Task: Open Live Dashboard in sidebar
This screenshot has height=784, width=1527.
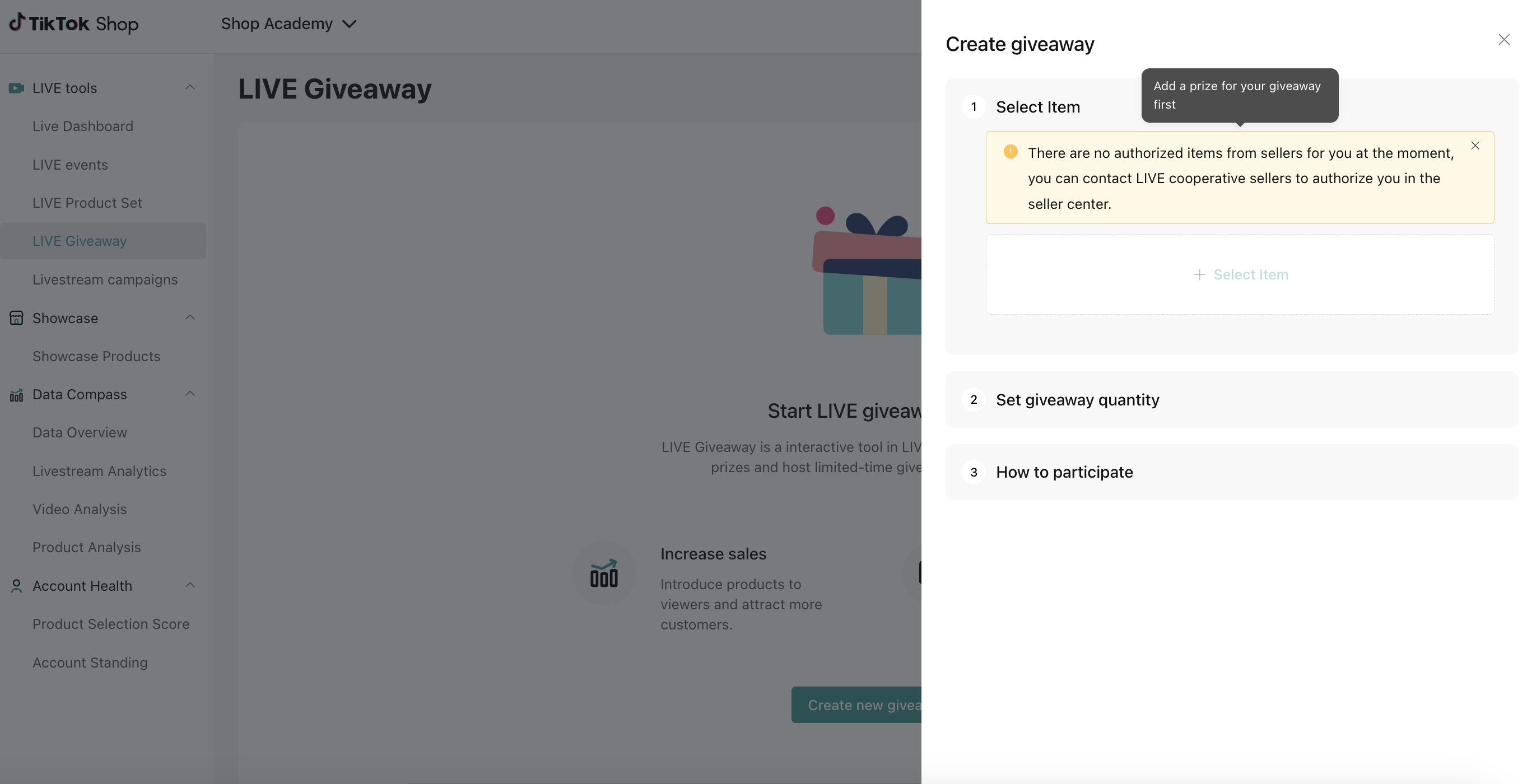Action: 83,126
